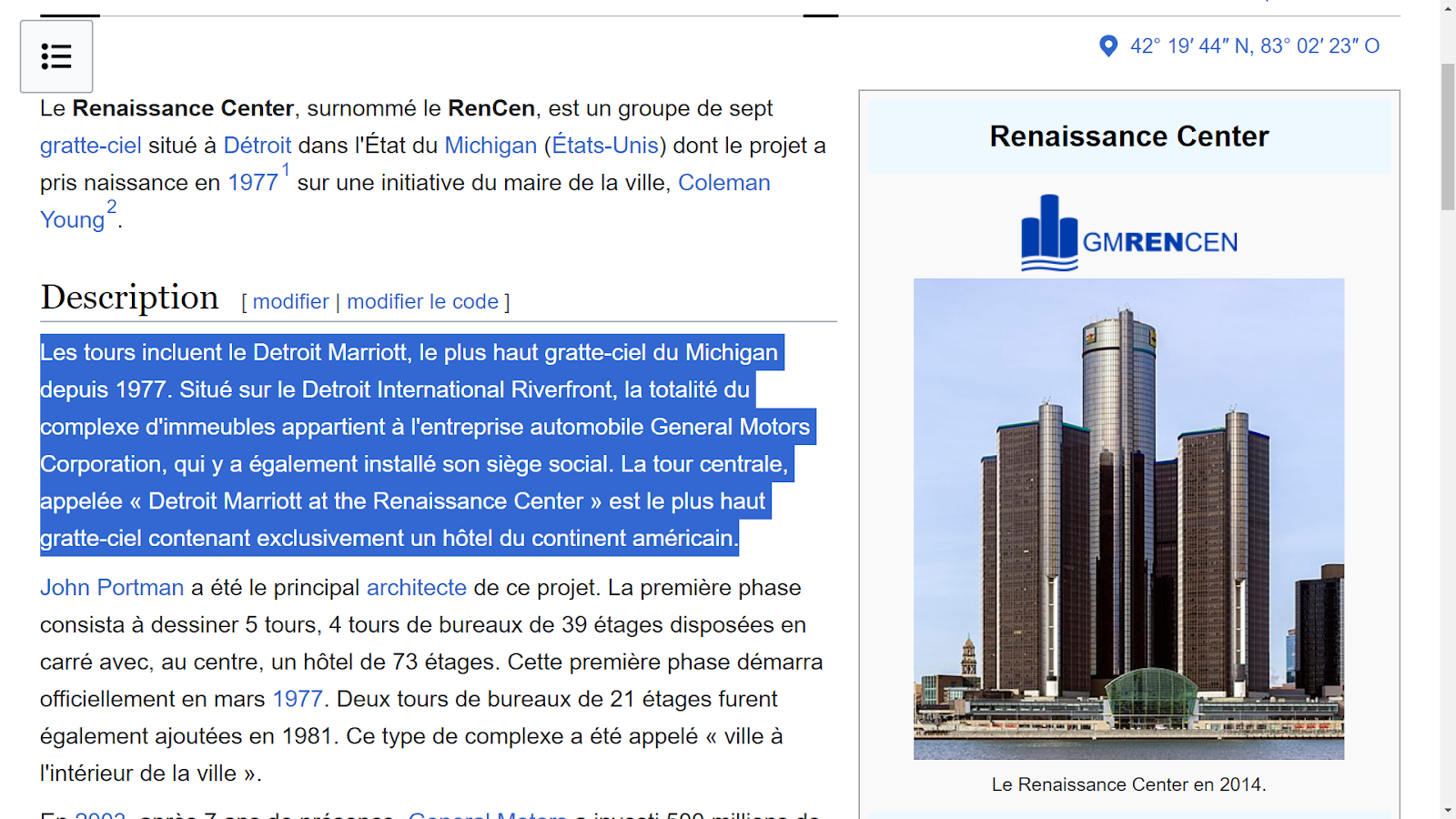Open the États-Unis link
The image size is (1456, 819).
[x=605, y=146]
